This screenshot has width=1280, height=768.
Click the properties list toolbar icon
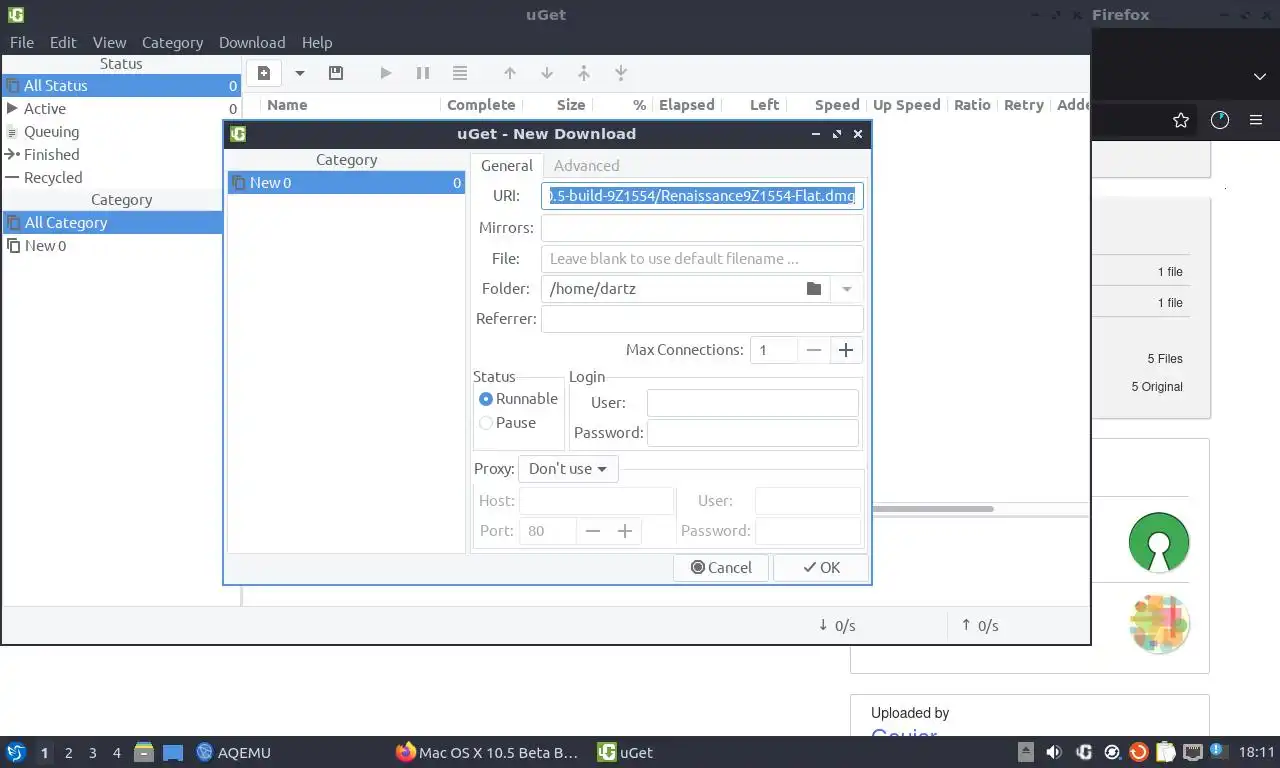460,73
